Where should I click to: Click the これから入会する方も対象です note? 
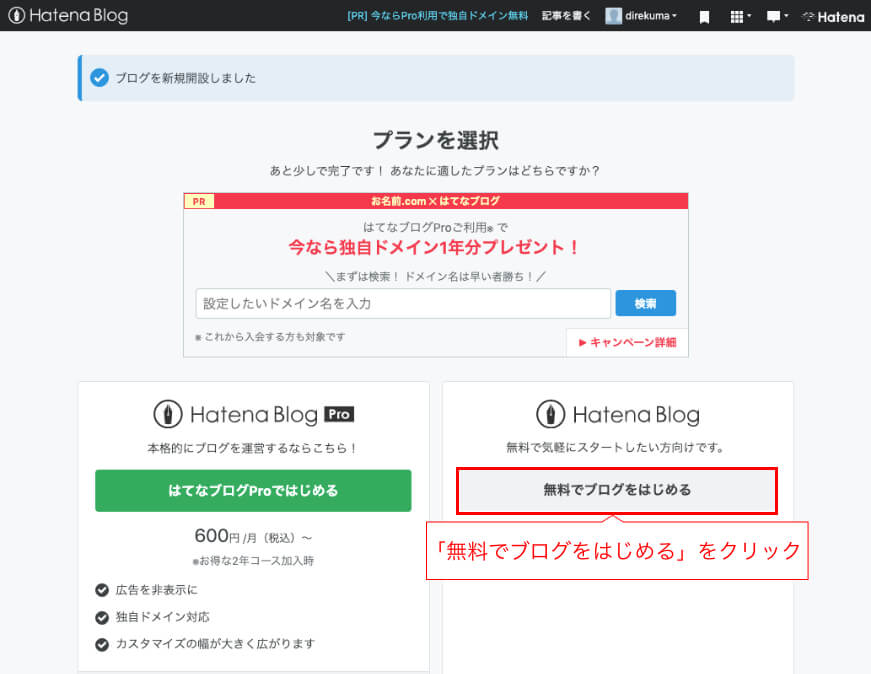270,337
